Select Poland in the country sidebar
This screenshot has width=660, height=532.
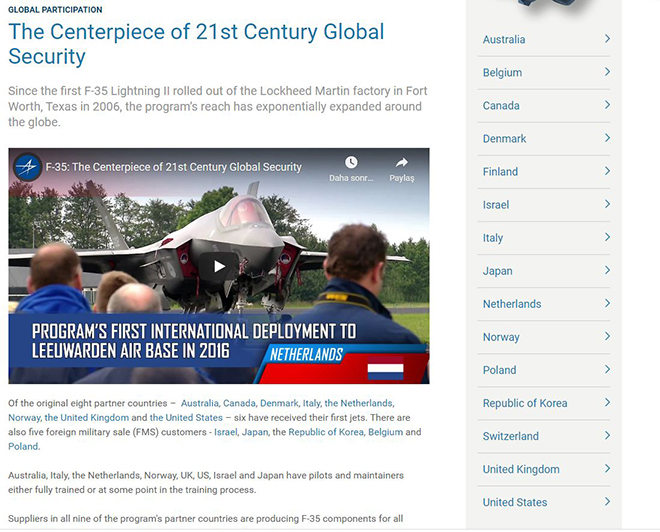(x=499, y=370)
